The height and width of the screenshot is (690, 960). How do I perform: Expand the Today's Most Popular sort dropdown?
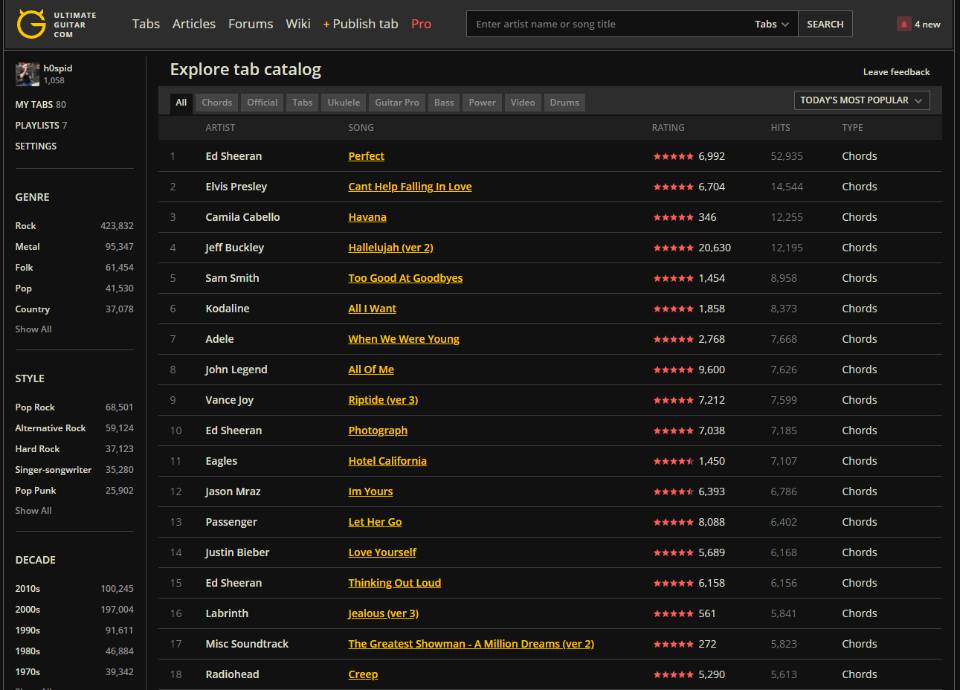(861, 100)
